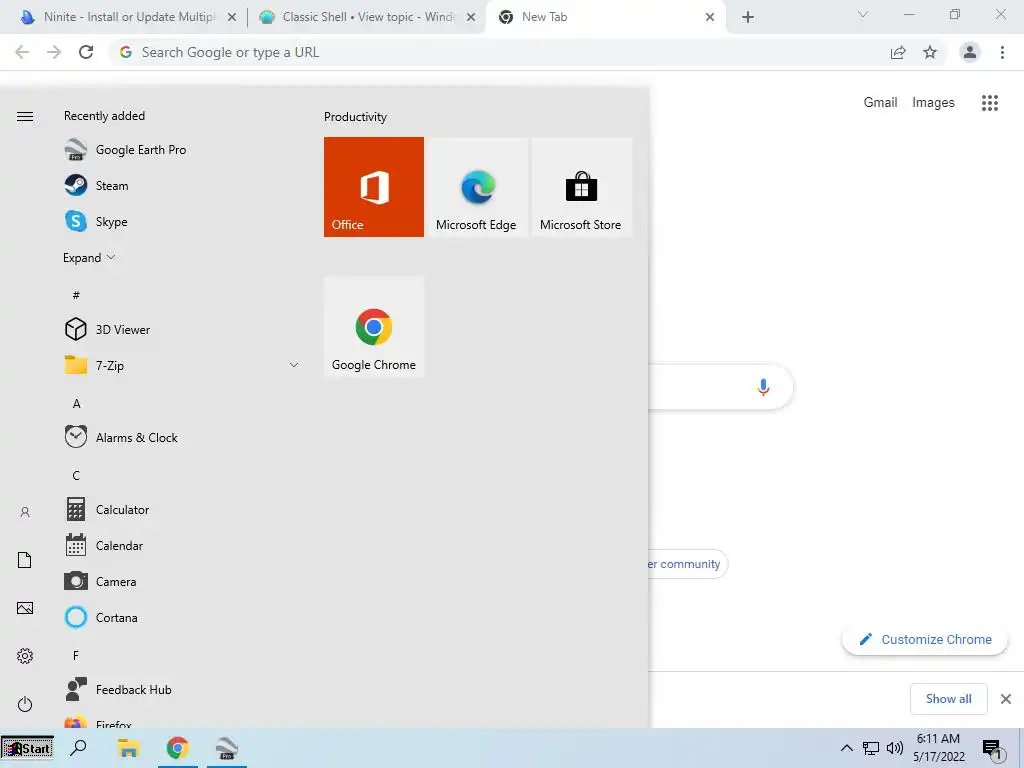Click the voice search microphone
The width and height of the screenshot is (1024, 768).
[763, 387]
